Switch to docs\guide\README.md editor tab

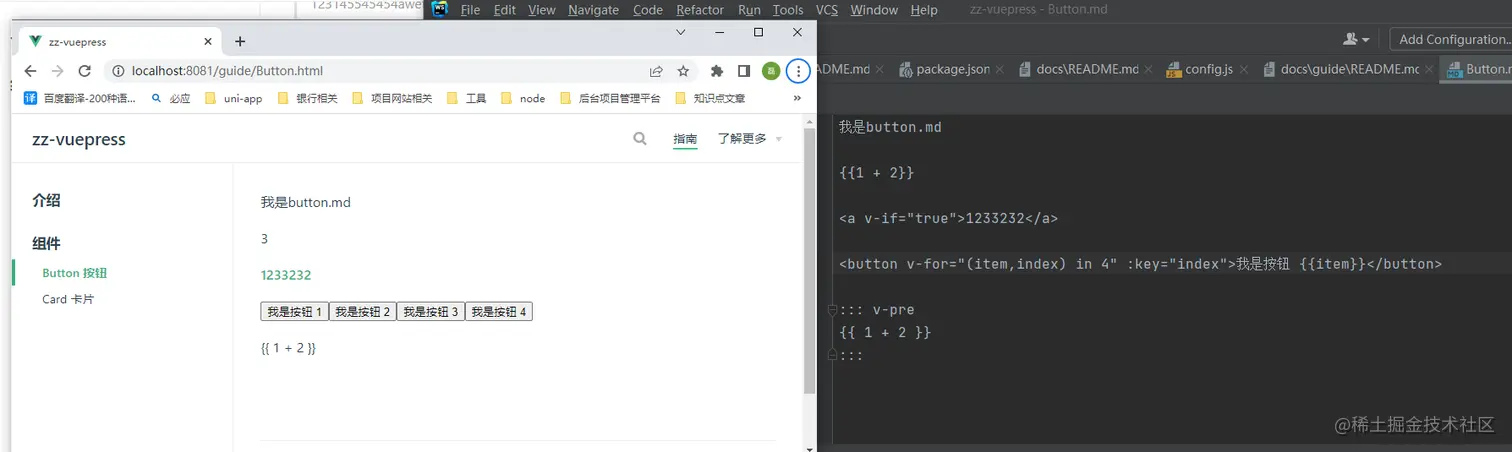1340,69
